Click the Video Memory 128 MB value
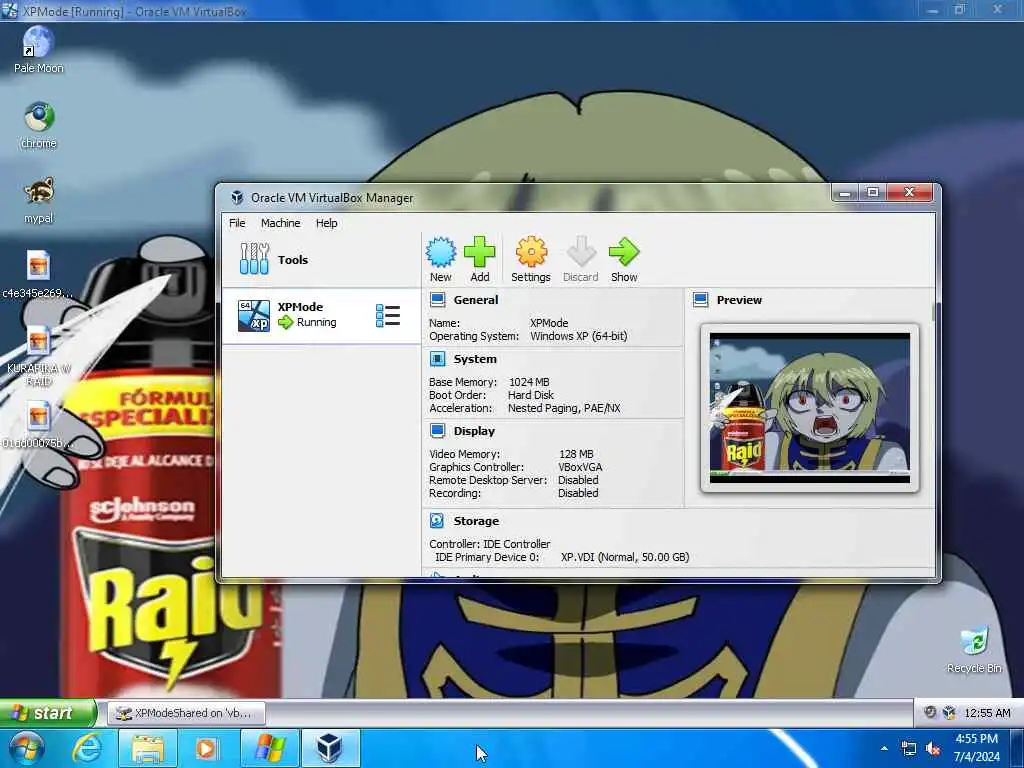1024x768 pixels. [576, 454]
